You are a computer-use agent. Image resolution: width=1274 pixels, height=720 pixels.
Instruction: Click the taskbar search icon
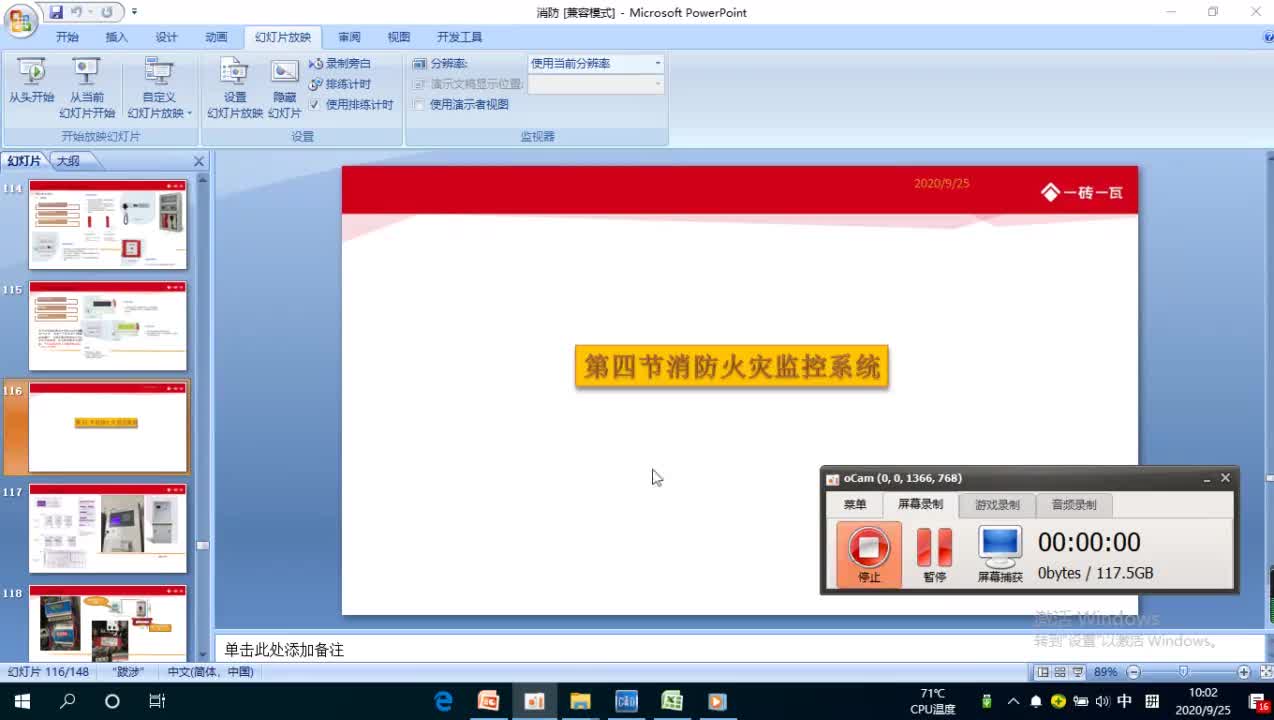click(67, 701)
